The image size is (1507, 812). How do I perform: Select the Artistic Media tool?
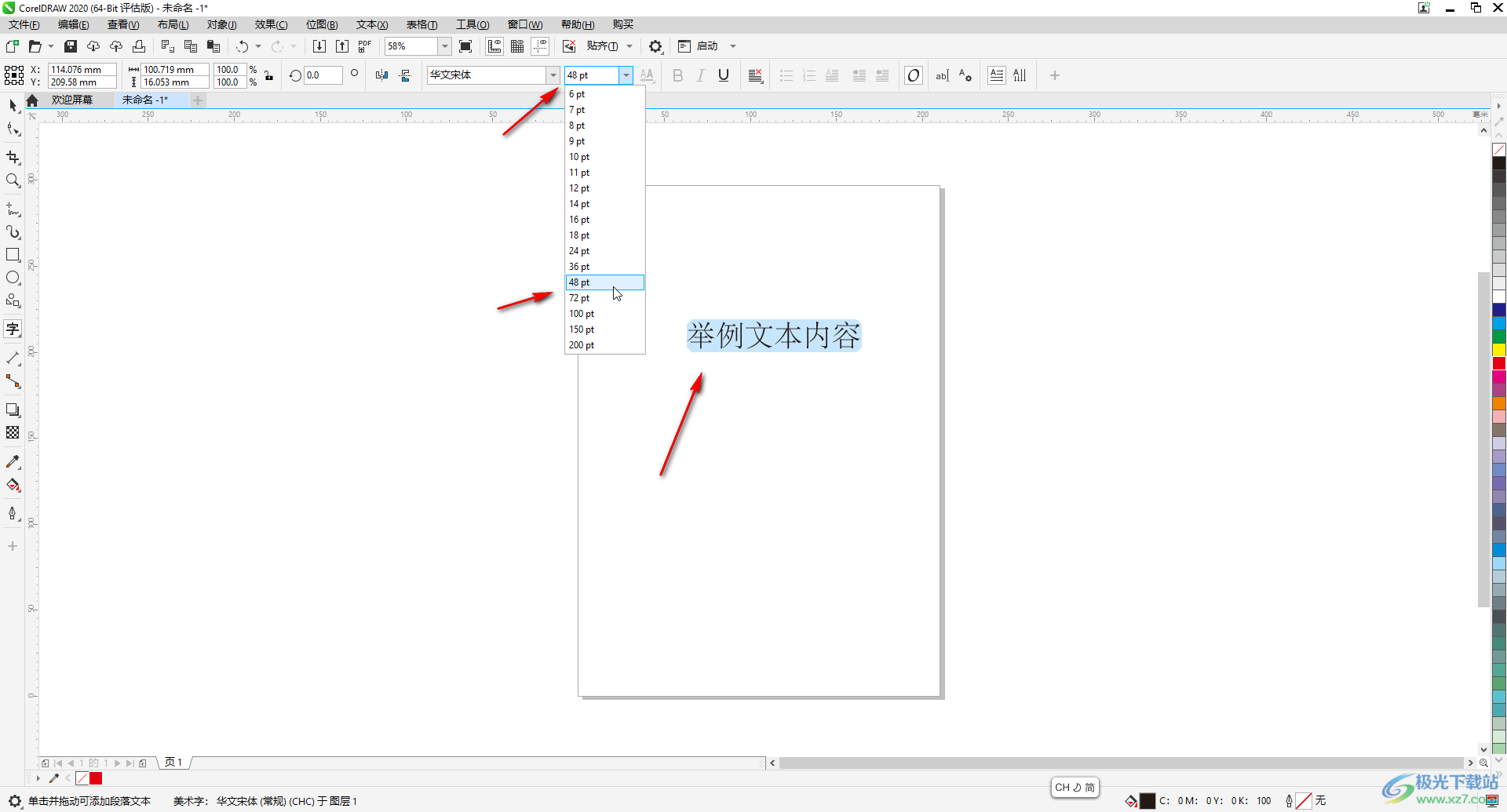coord(13,232)
